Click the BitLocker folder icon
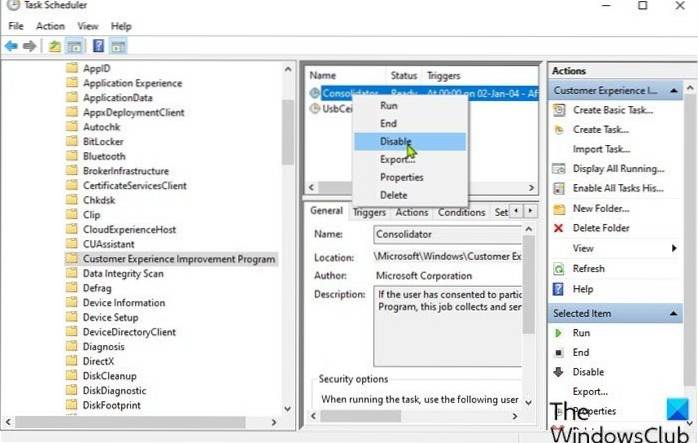This screenshot has width=698, height=443. (72, 142)
